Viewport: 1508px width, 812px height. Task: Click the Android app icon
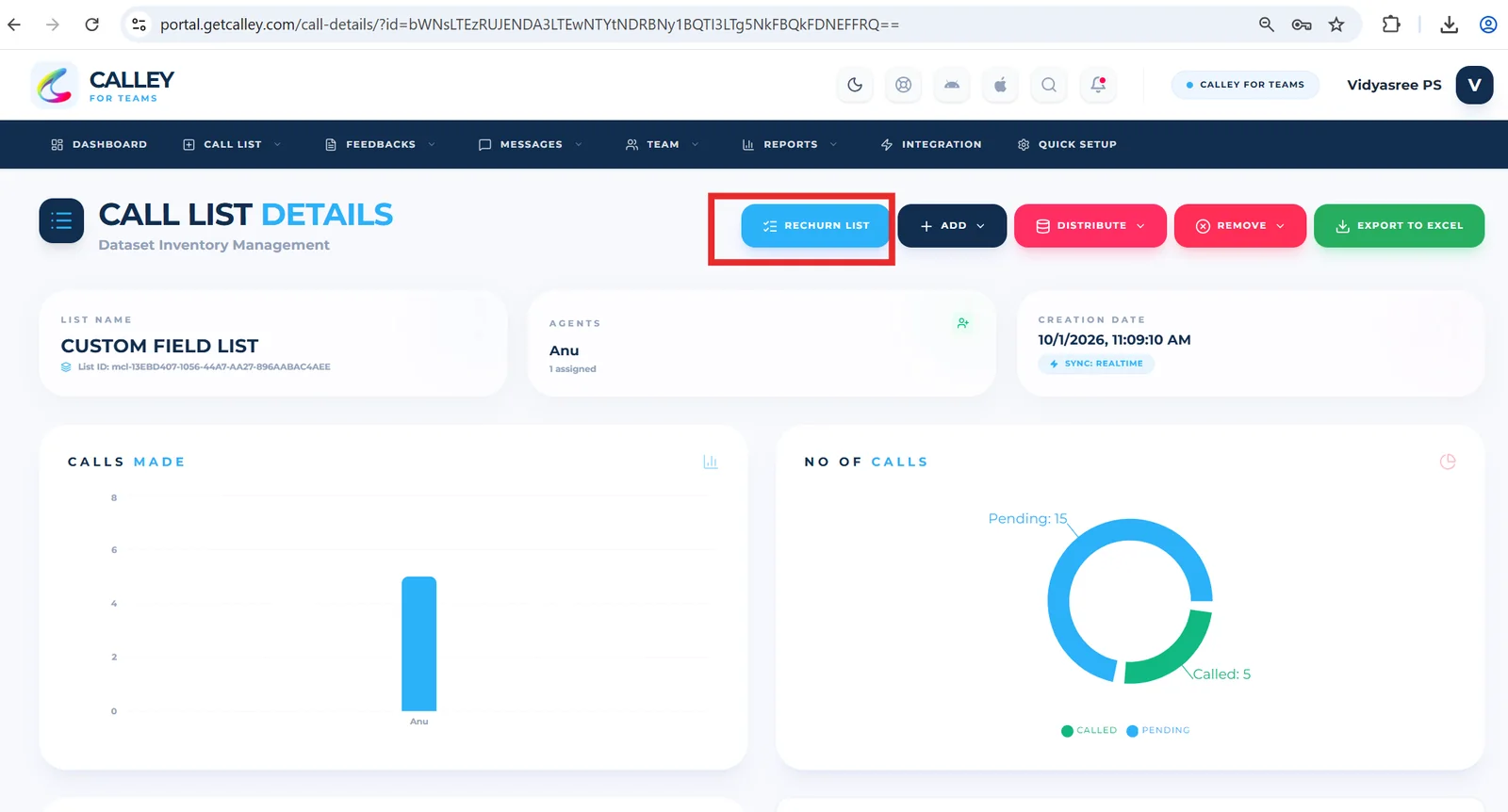pos(952,85)
